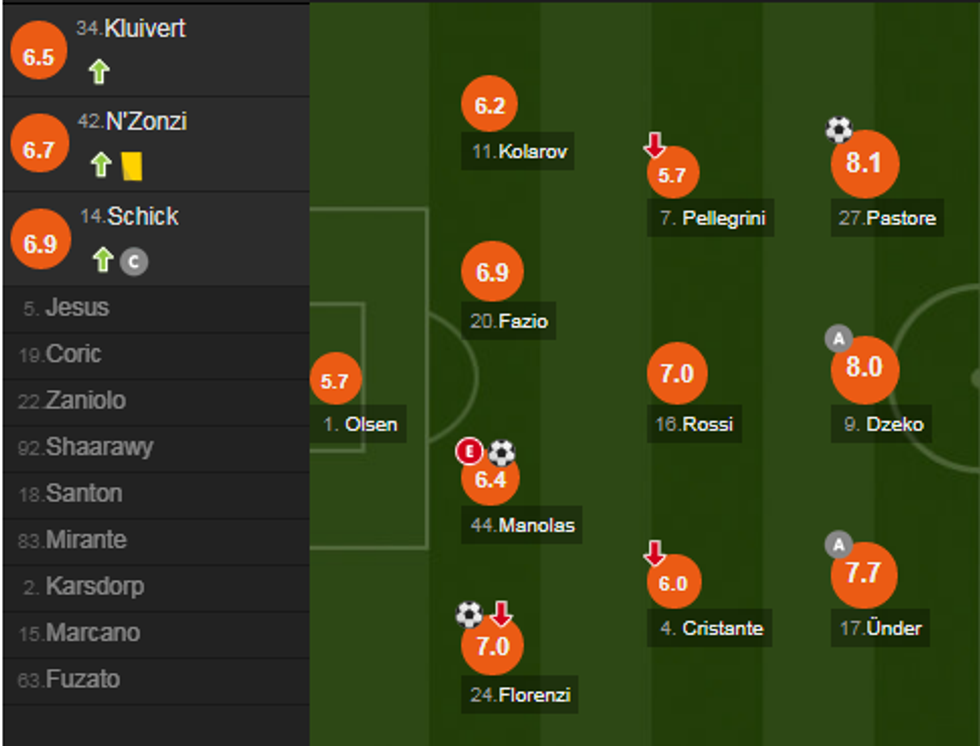980x746 pixels.
Task: Click Olsen's 5.7 goalkeeper rating circle
Action: coord(335,381)
